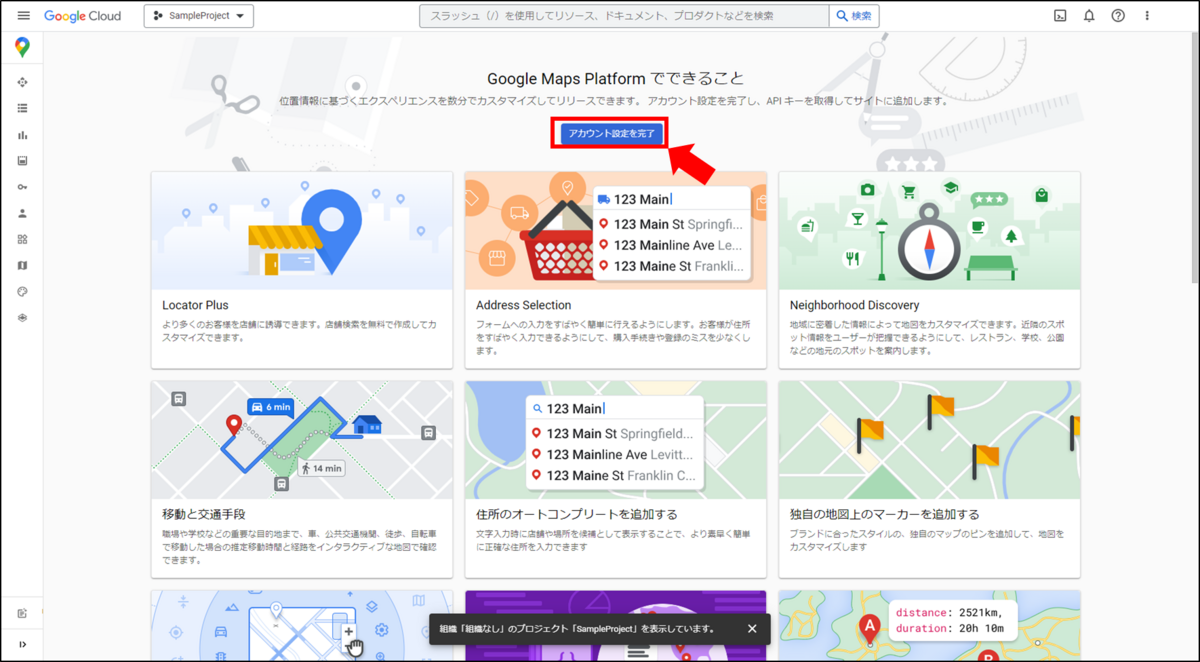Image resolution: width=1200 pixels, height=662 pixels.
Task: Click the blue map-zoom card at bottom left
Action: pyautogui.click(x=302, y=626)
